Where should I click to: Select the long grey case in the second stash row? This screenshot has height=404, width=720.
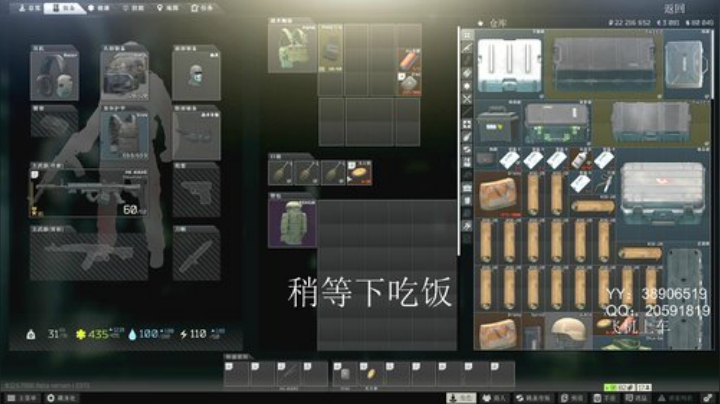[x=651, y=124]
